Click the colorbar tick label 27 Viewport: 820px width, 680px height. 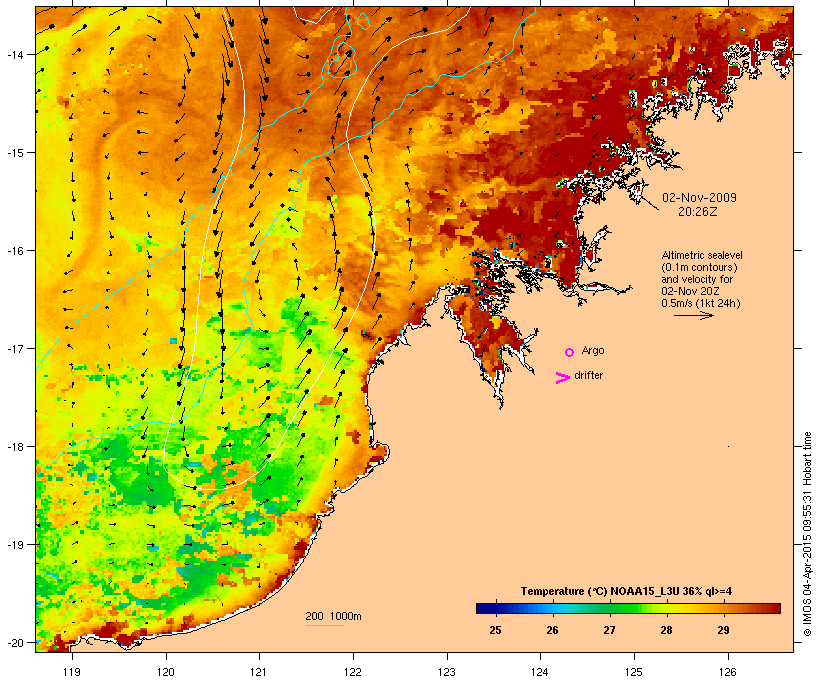[609, 630]
